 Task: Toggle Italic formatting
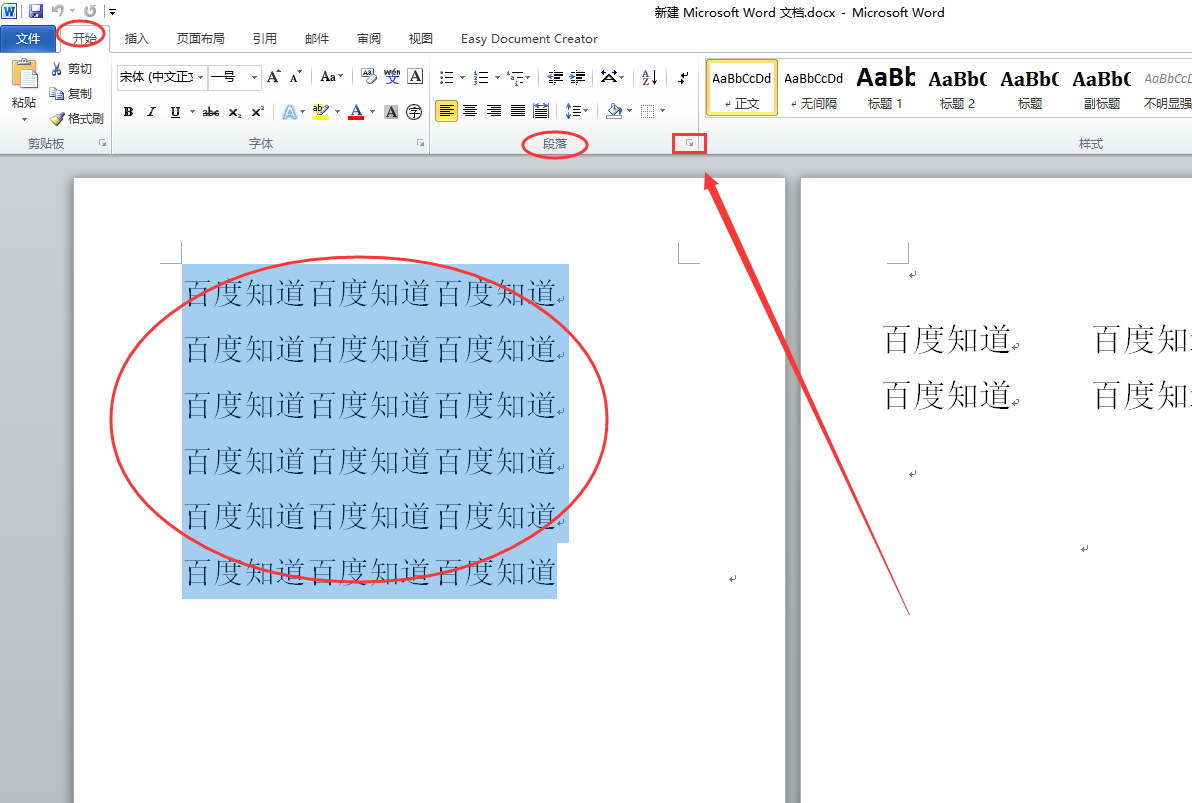coord(151,112)
